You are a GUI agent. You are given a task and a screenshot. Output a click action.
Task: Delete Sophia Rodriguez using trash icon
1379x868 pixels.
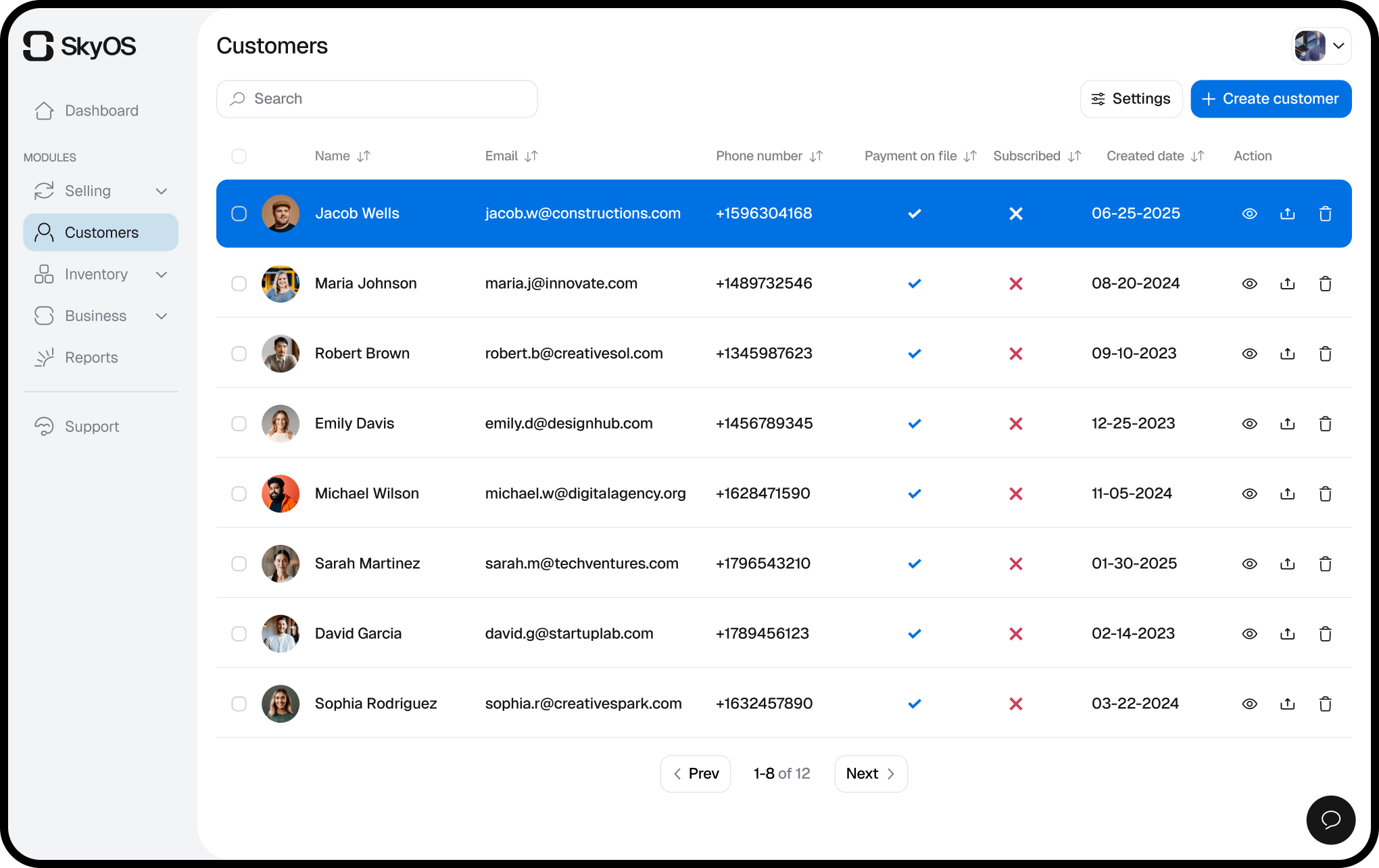point(1325,704)
